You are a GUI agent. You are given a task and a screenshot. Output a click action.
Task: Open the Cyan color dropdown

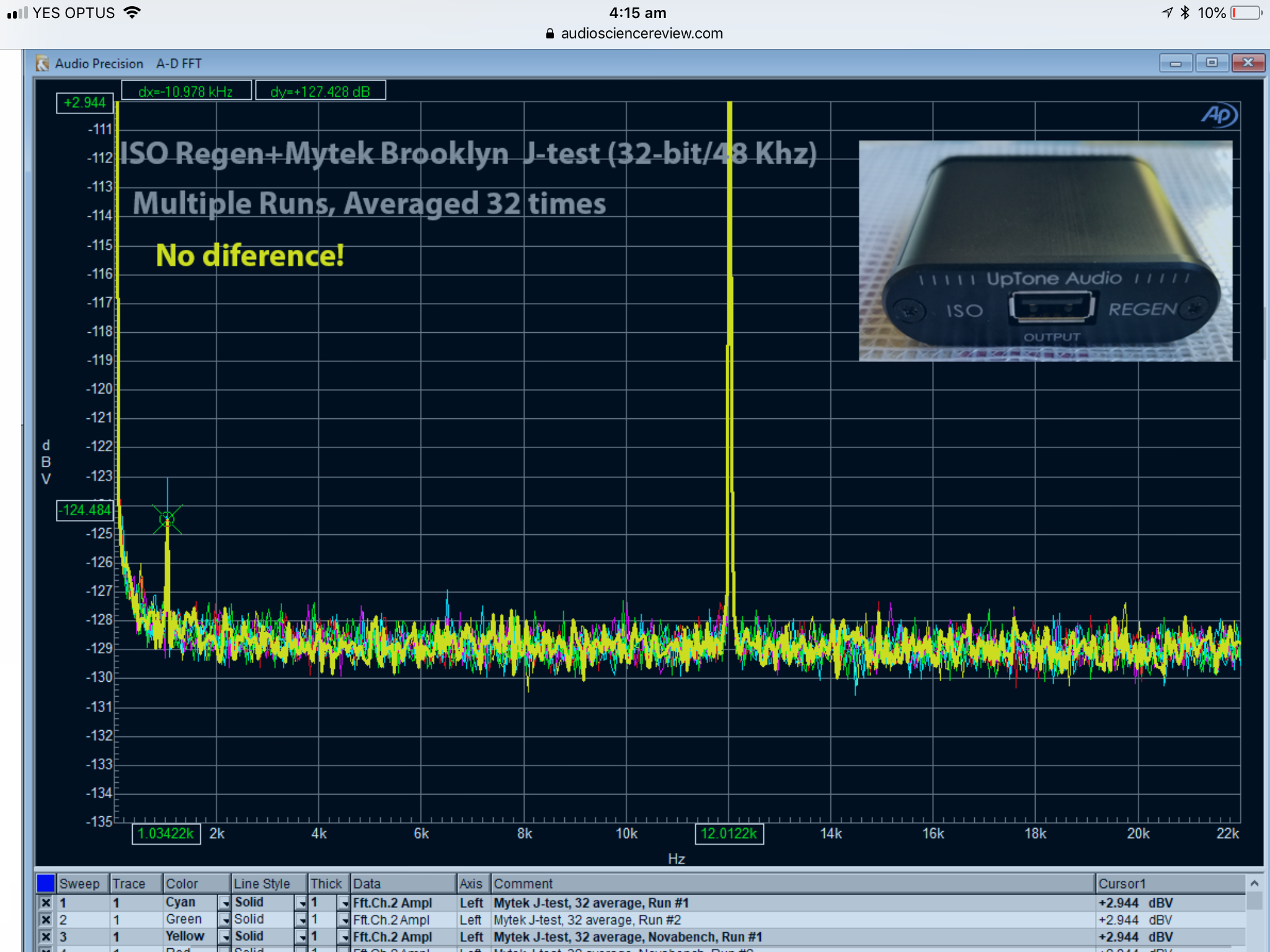pos(224,903)
